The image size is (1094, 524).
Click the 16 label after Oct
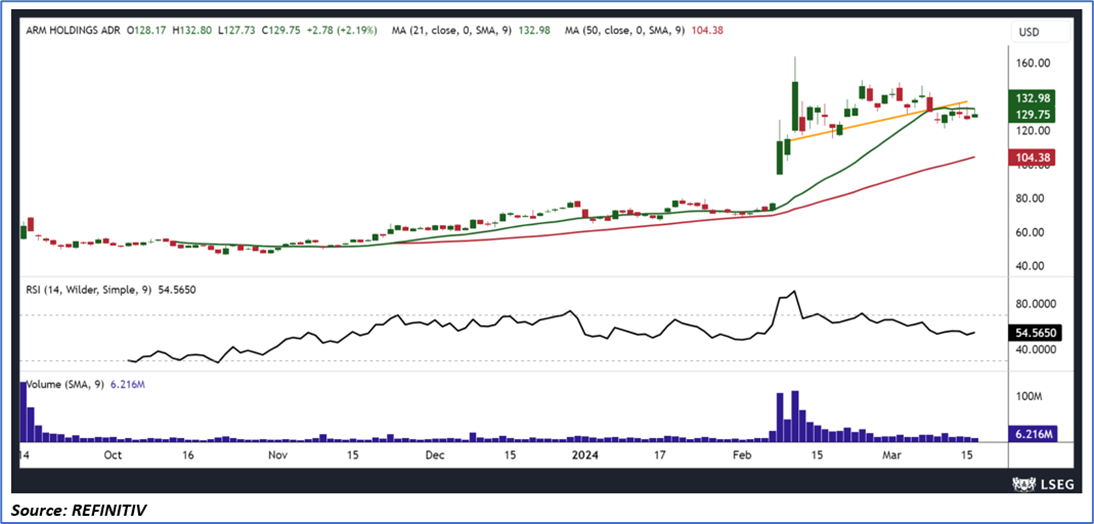(x=186, y=454)
